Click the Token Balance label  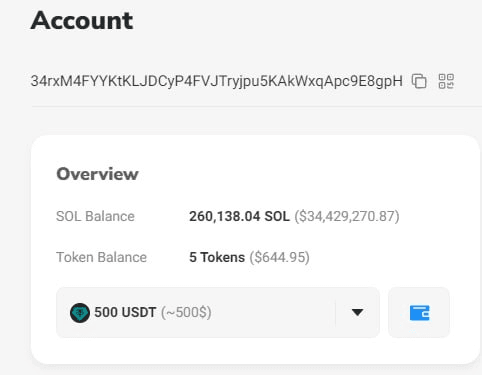click(101, 257)
